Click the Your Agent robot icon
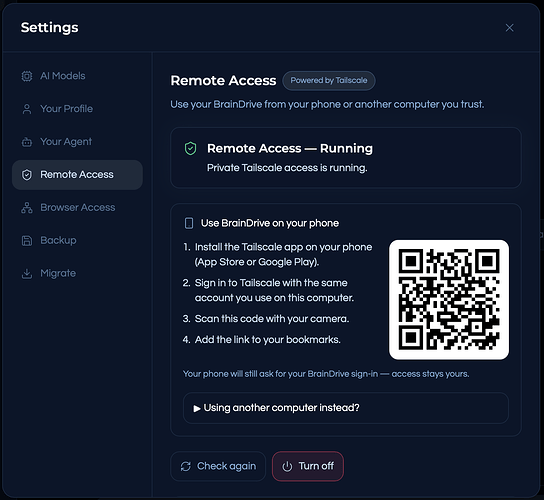 27,142
